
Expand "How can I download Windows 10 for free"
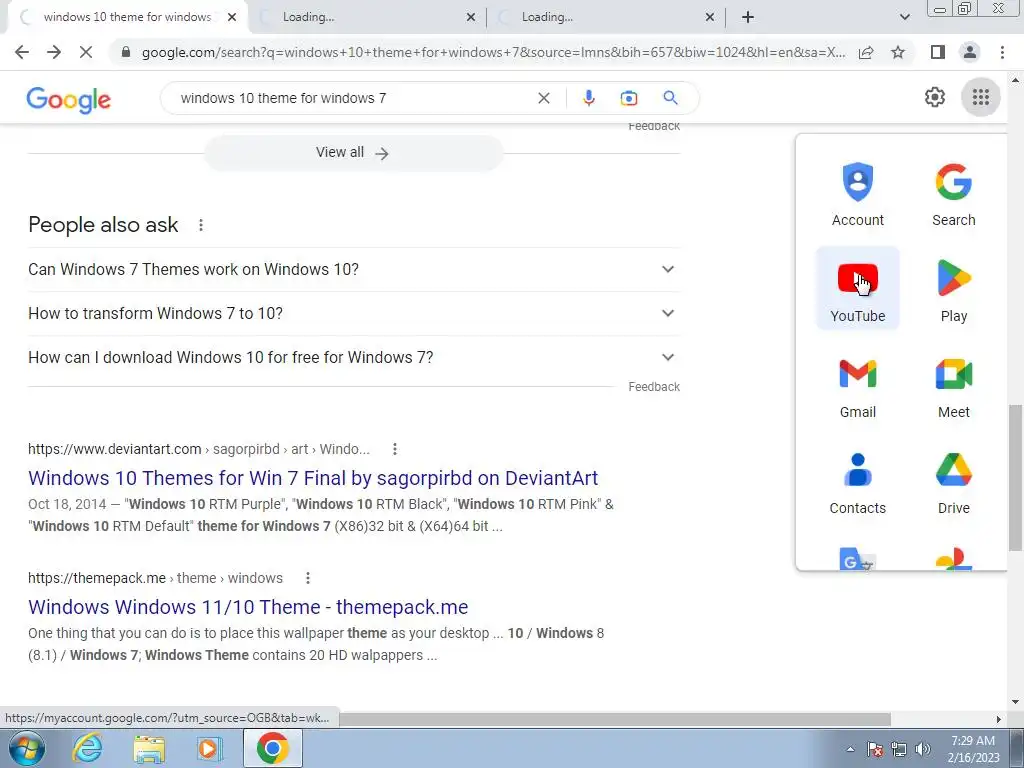pos(354,357)
